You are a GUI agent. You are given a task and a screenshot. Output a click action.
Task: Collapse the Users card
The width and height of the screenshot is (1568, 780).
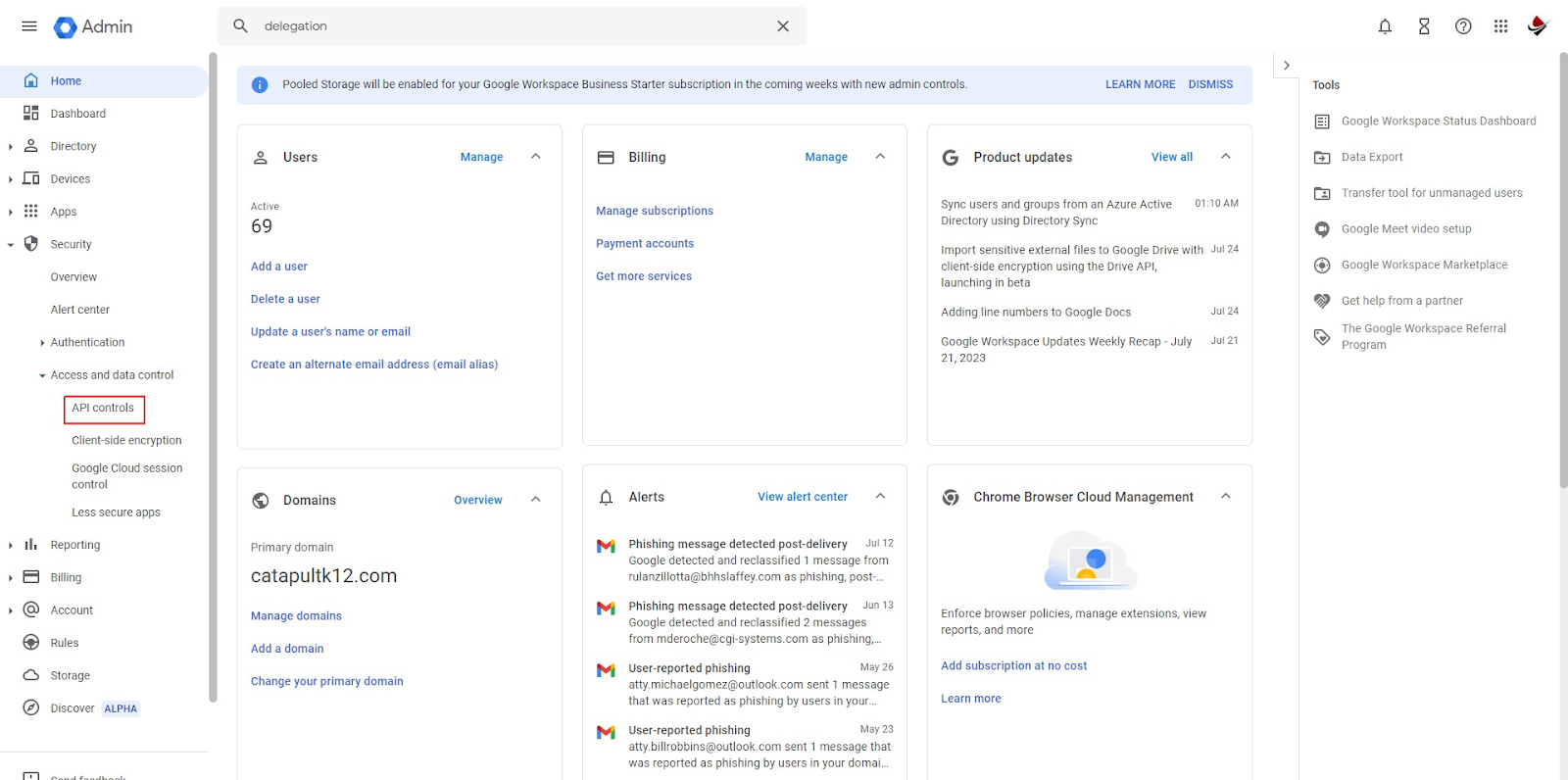(535, 157)
